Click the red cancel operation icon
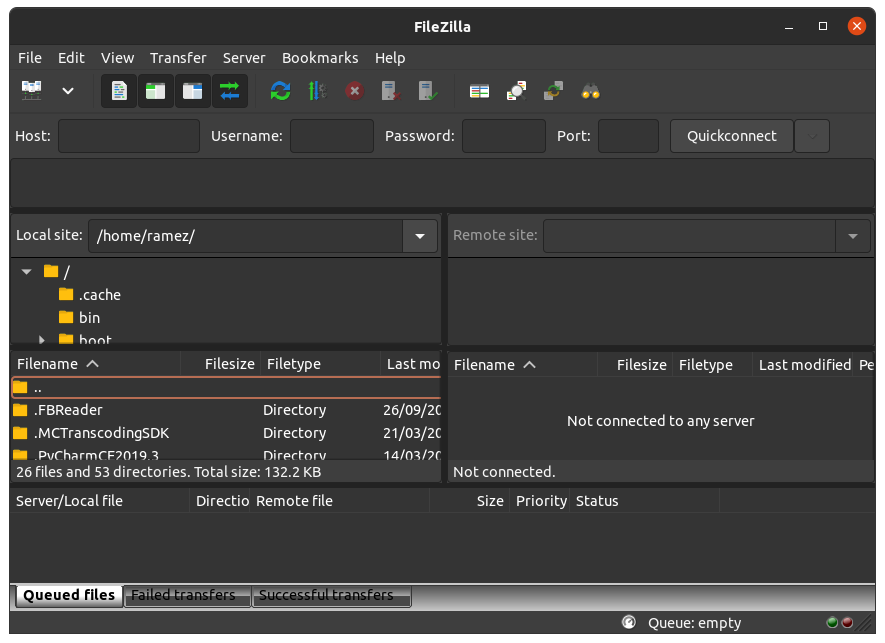The image size is (885, 643). click(354, 91)
